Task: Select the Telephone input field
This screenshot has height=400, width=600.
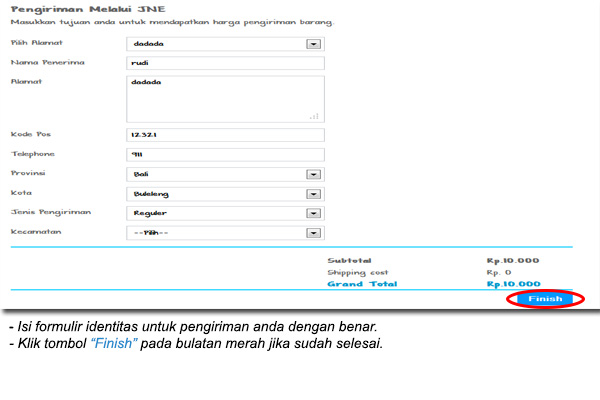Action: (x=226, y=154)
